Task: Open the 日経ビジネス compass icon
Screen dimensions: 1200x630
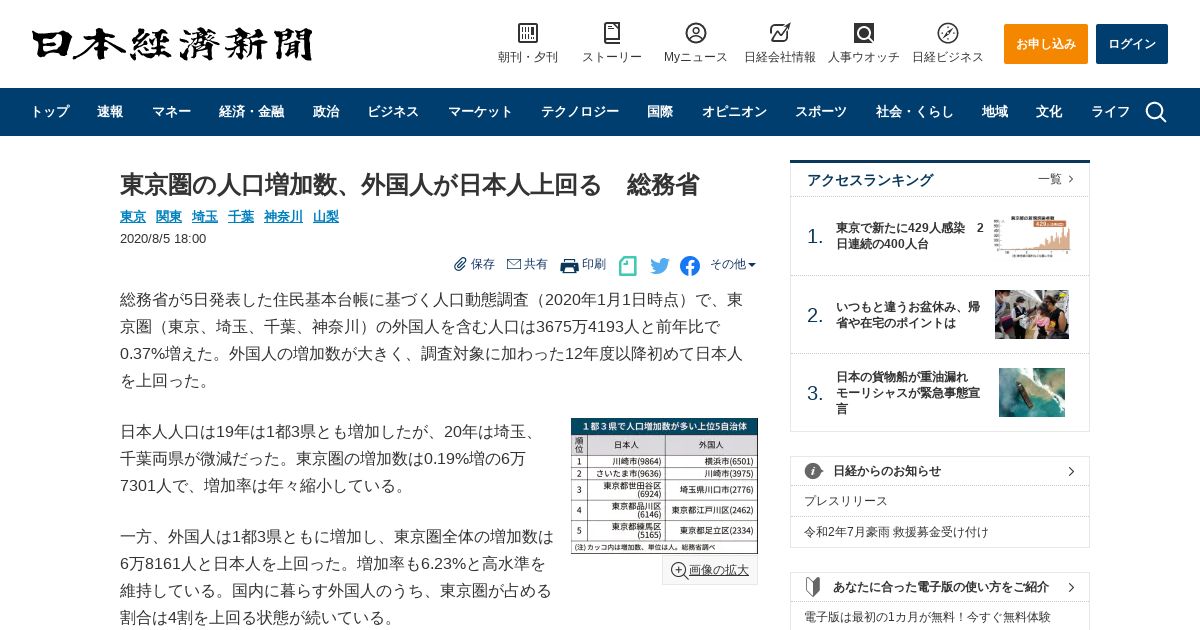Action: pos(948,33)
